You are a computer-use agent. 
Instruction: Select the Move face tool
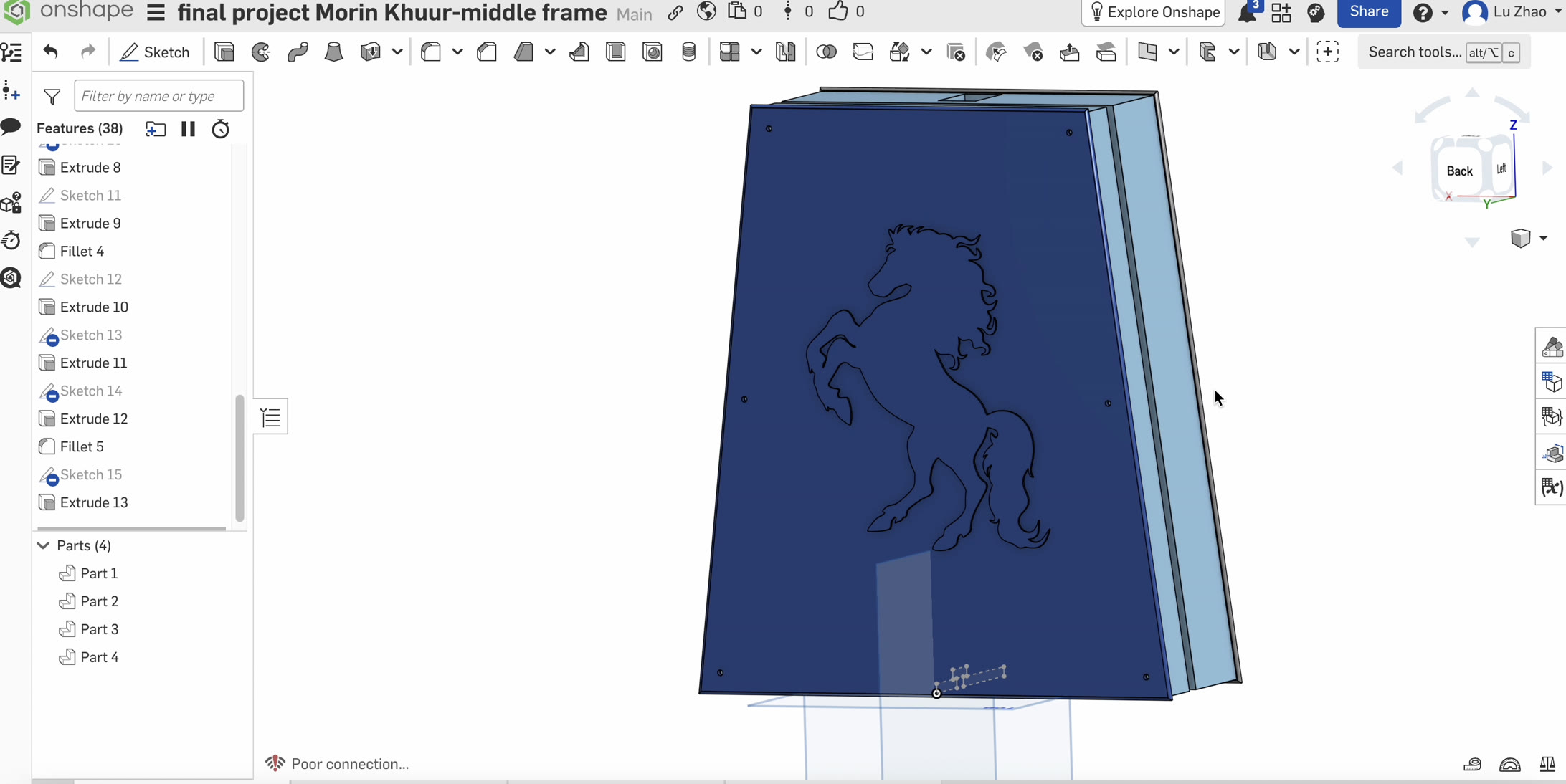[x=1070, y=52]
